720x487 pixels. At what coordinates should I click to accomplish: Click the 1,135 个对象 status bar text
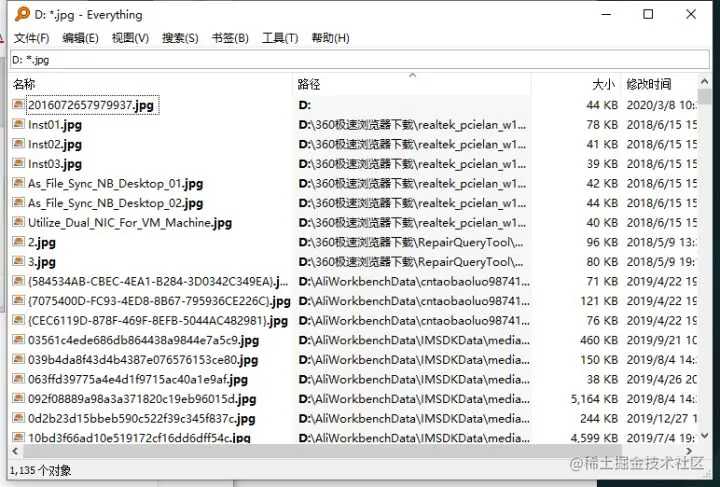coord(40,470)
